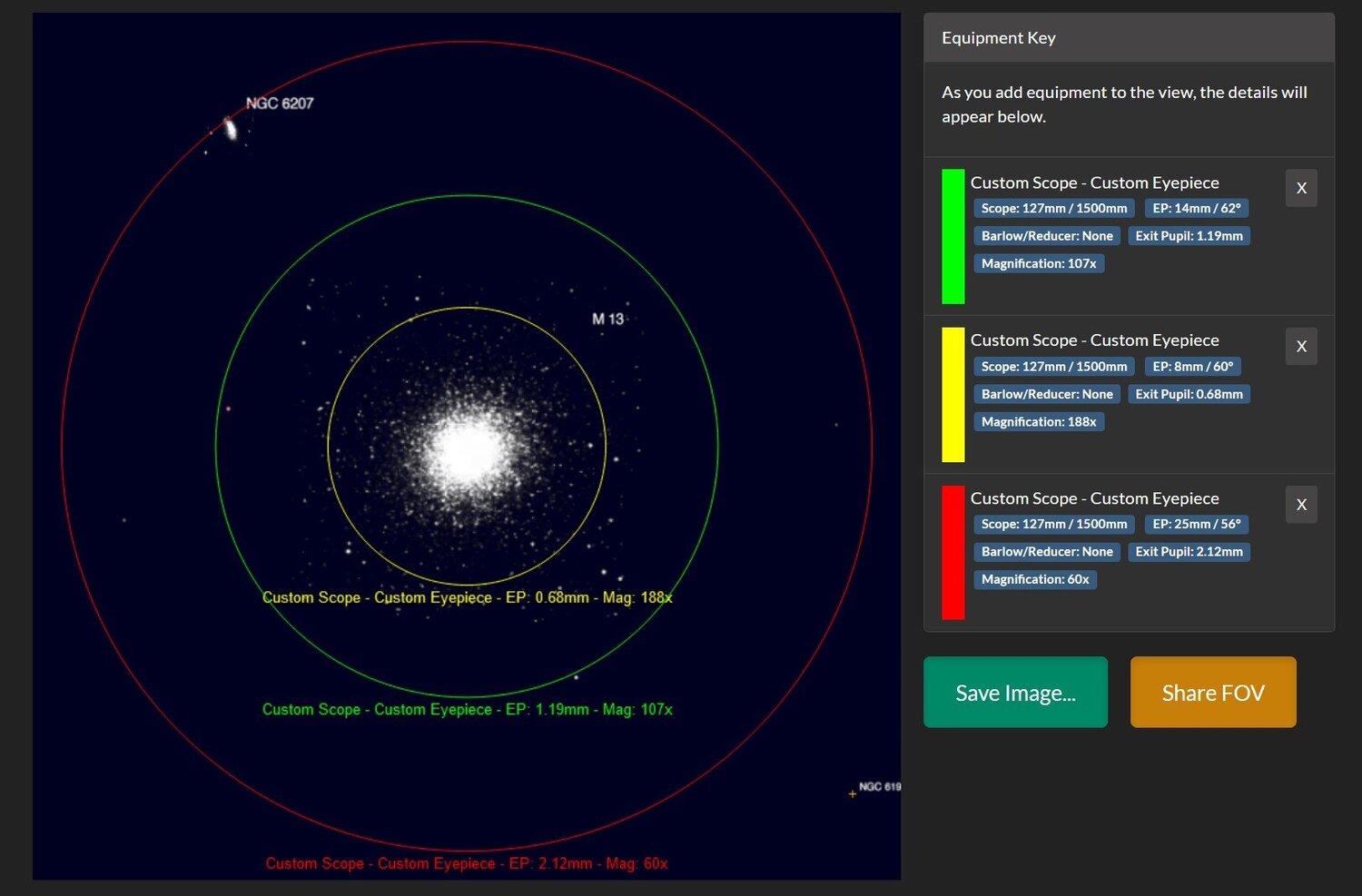Click the red color swatch
Screen dimensions: 1362x896
click(953, 552)
